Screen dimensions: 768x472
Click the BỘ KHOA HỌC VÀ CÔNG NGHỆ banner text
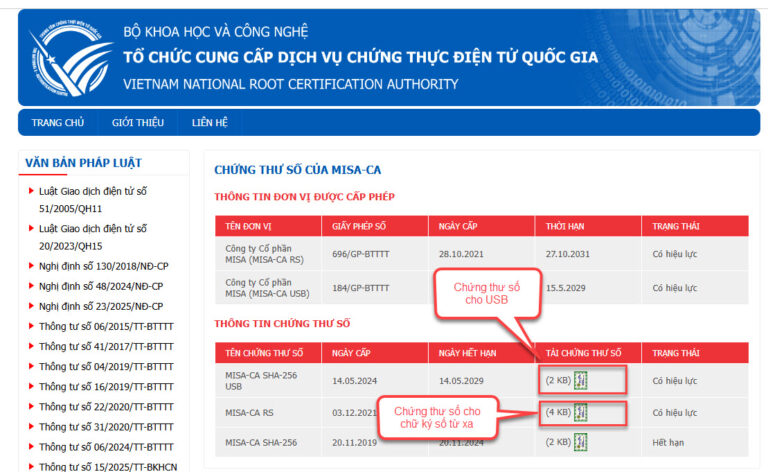tap(216, 32)
